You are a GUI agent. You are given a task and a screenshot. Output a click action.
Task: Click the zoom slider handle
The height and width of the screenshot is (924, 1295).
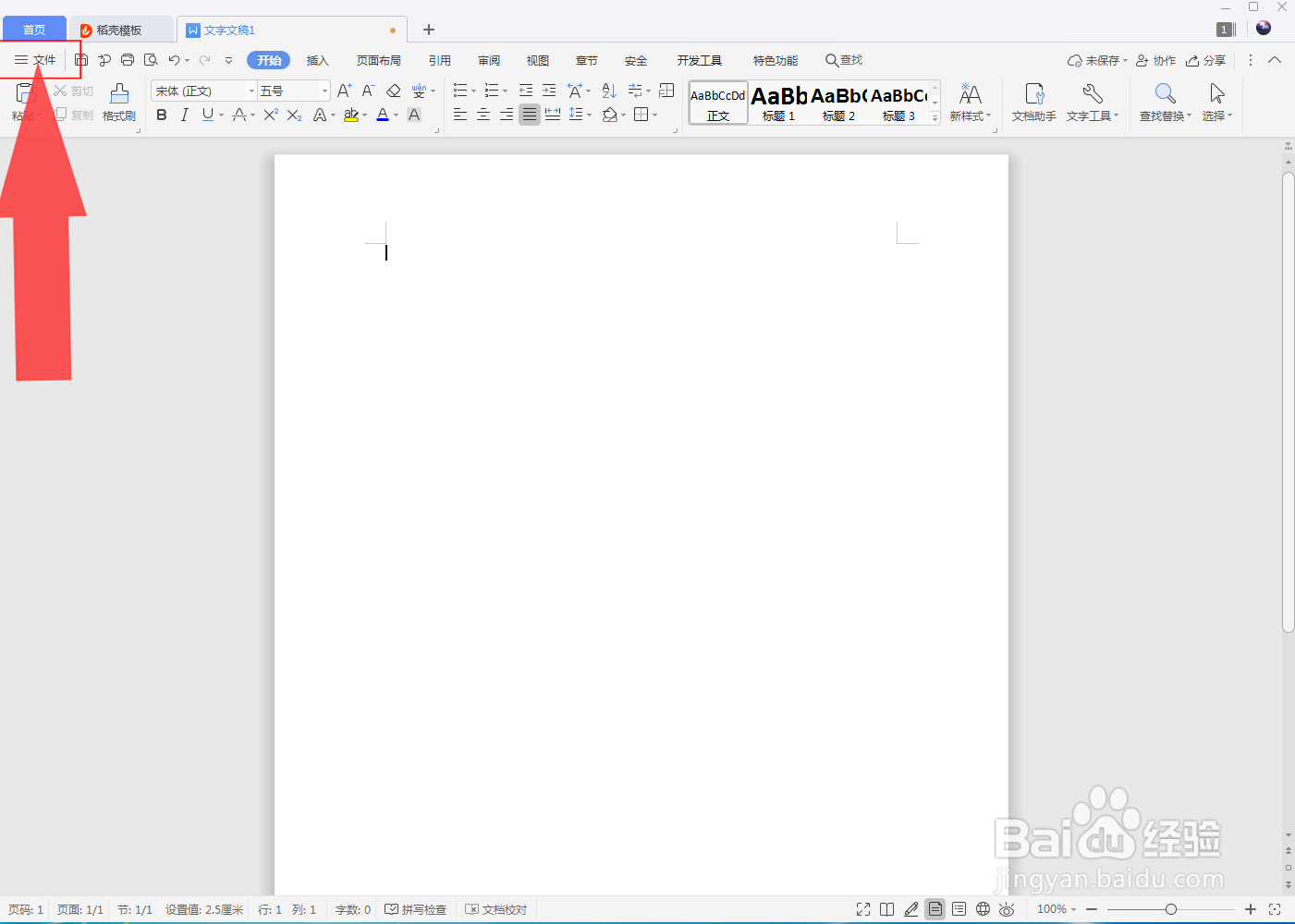[x=1171, y=909]
